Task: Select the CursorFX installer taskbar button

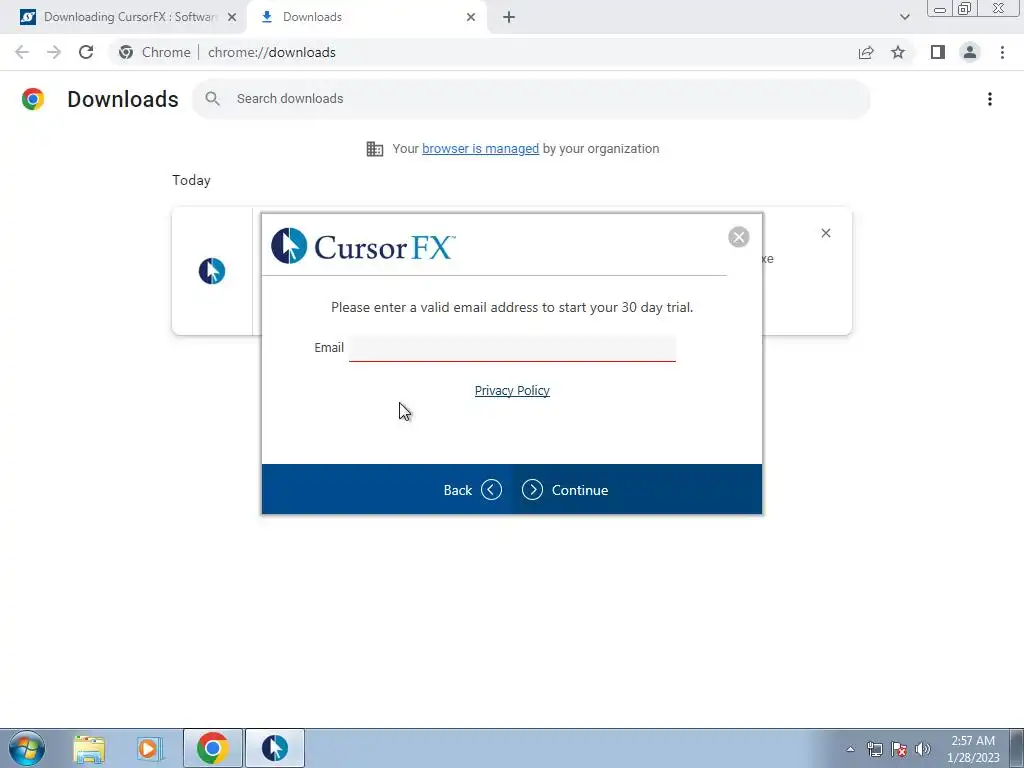Action: (x=275, y=748)
